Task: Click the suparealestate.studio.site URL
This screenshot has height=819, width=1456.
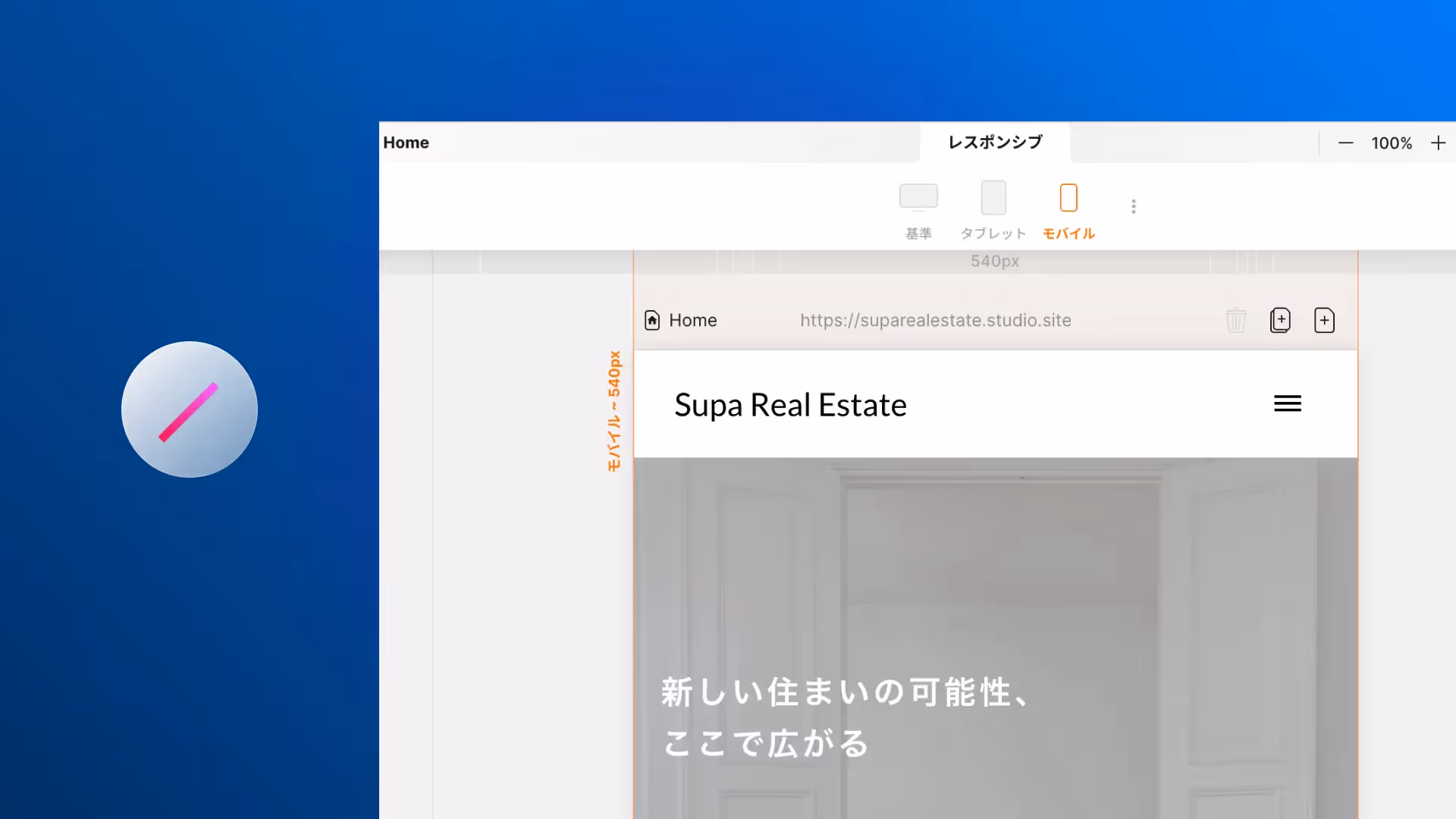Action: 935,320
